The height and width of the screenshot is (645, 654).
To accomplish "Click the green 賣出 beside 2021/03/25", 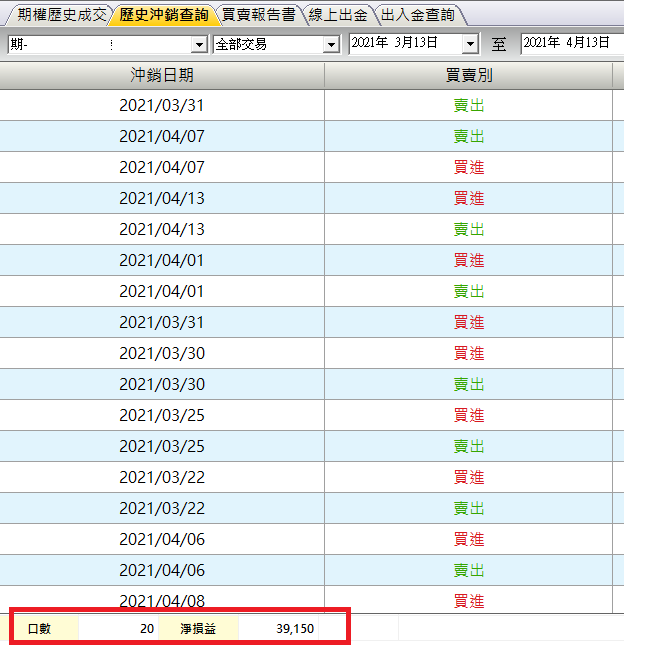I will (x=469, y=446).
